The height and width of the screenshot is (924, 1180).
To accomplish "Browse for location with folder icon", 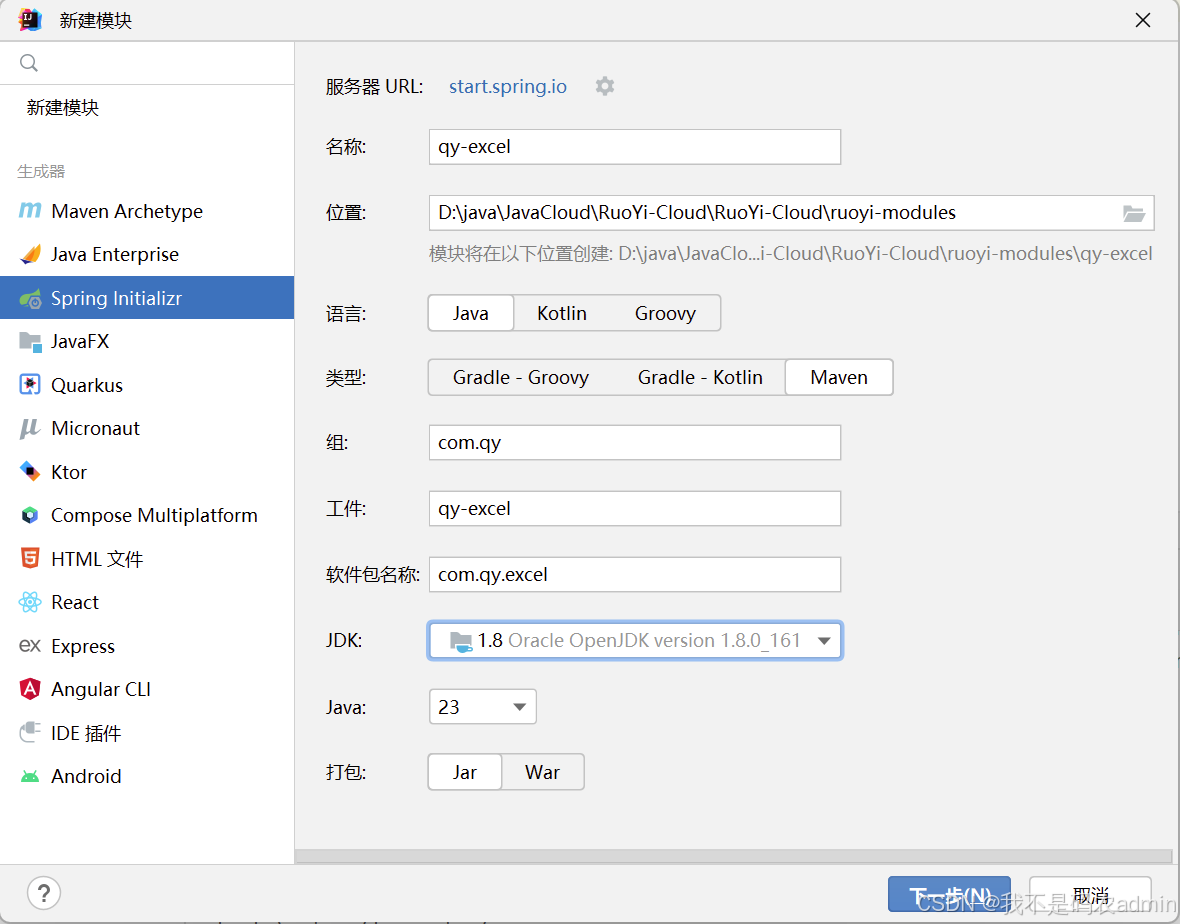I will point(1133,213).
